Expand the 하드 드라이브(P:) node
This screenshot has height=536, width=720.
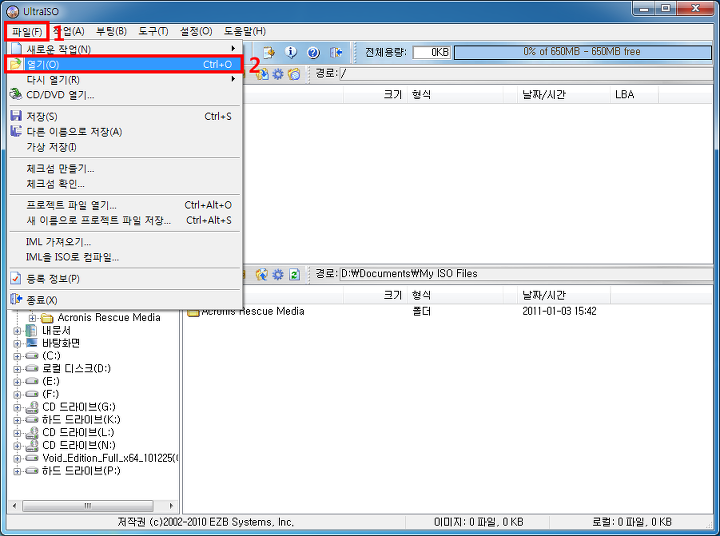coord(17,471)
